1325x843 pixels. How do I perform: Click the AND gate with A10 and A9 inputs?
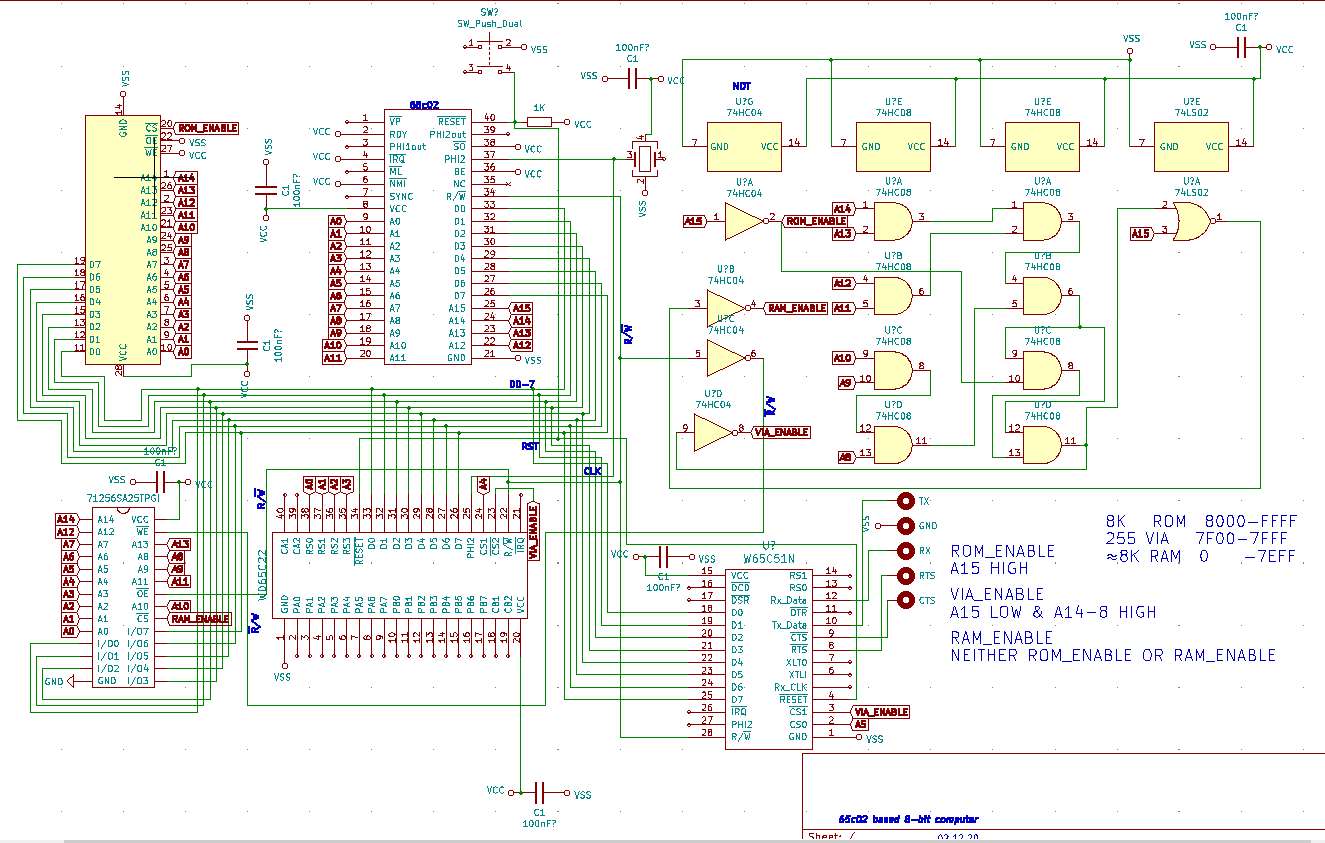coord(891,370)
